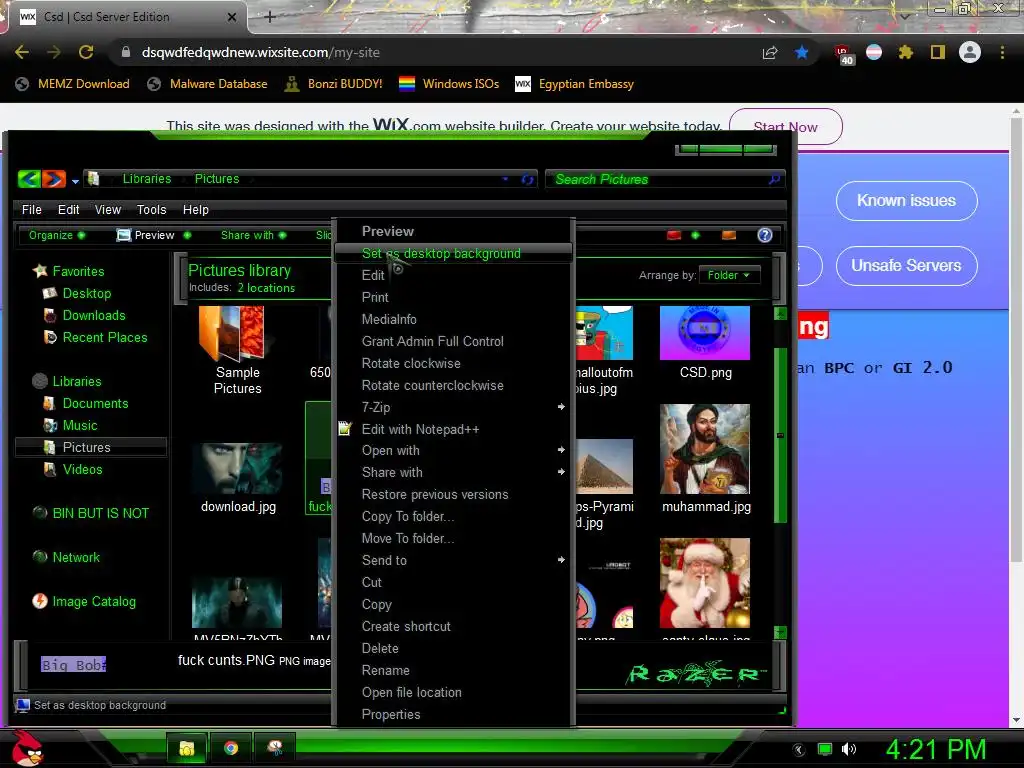Screen dimensions: 1024x768
Task: Open Chrome profile avatar
Action: click(970, 52)
